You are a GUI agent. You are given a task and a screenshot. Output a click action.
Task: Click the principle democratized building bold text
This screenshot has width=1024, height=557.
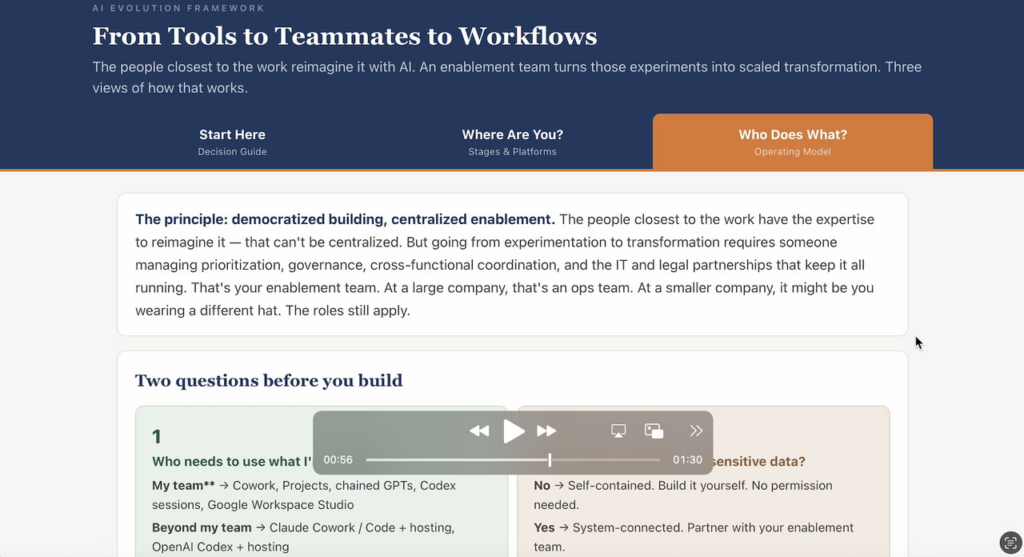[345, 219]
